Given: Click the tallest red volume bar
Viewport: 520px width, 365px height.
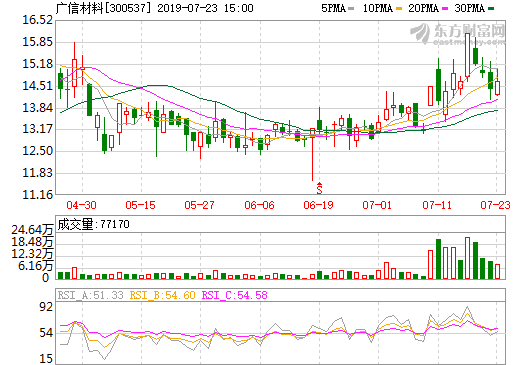Looking at the screenshot, I should pyautogui.click(x=467, y=258).
